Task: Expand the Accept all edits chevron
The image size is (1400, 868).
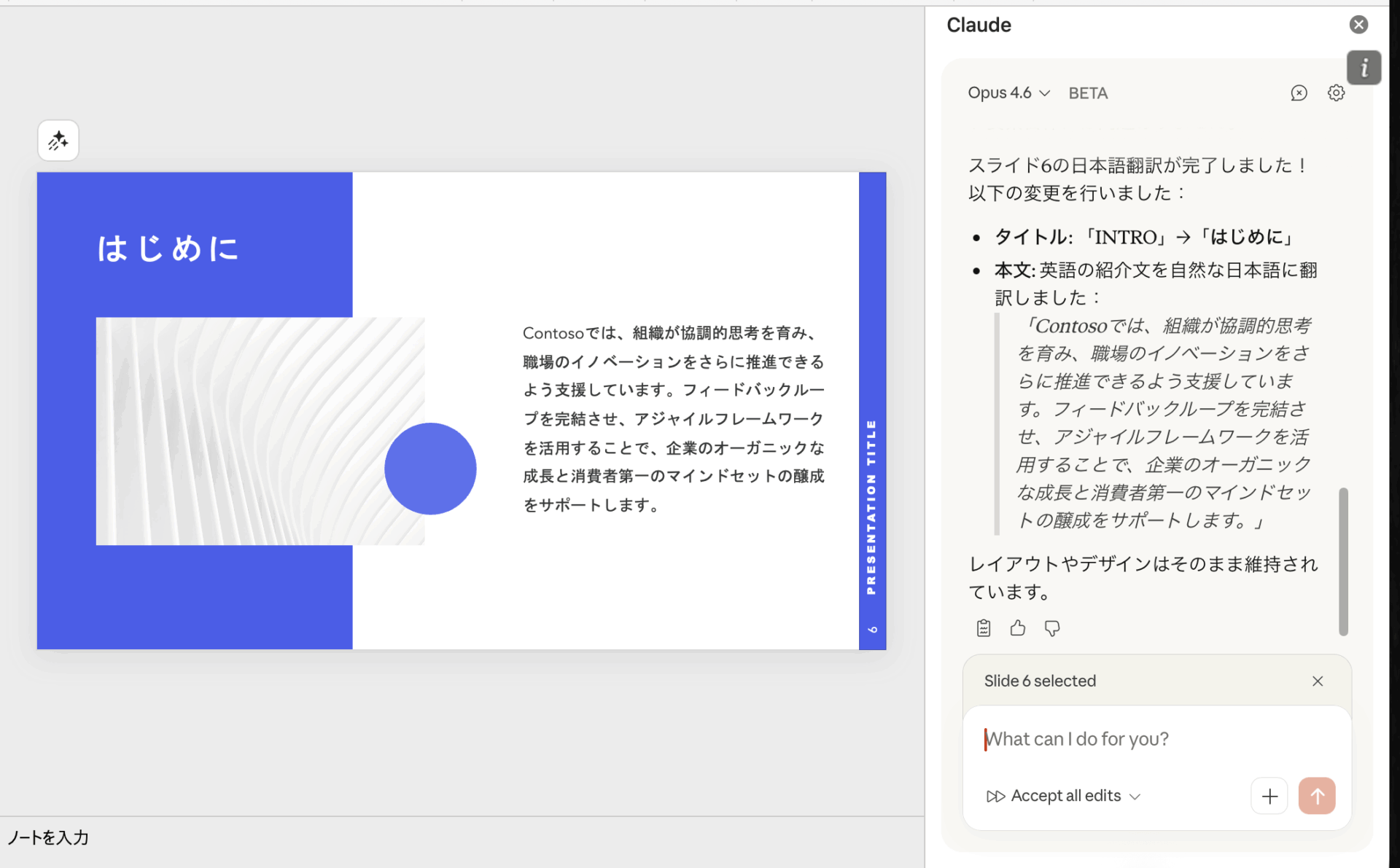Action: 1135,796
